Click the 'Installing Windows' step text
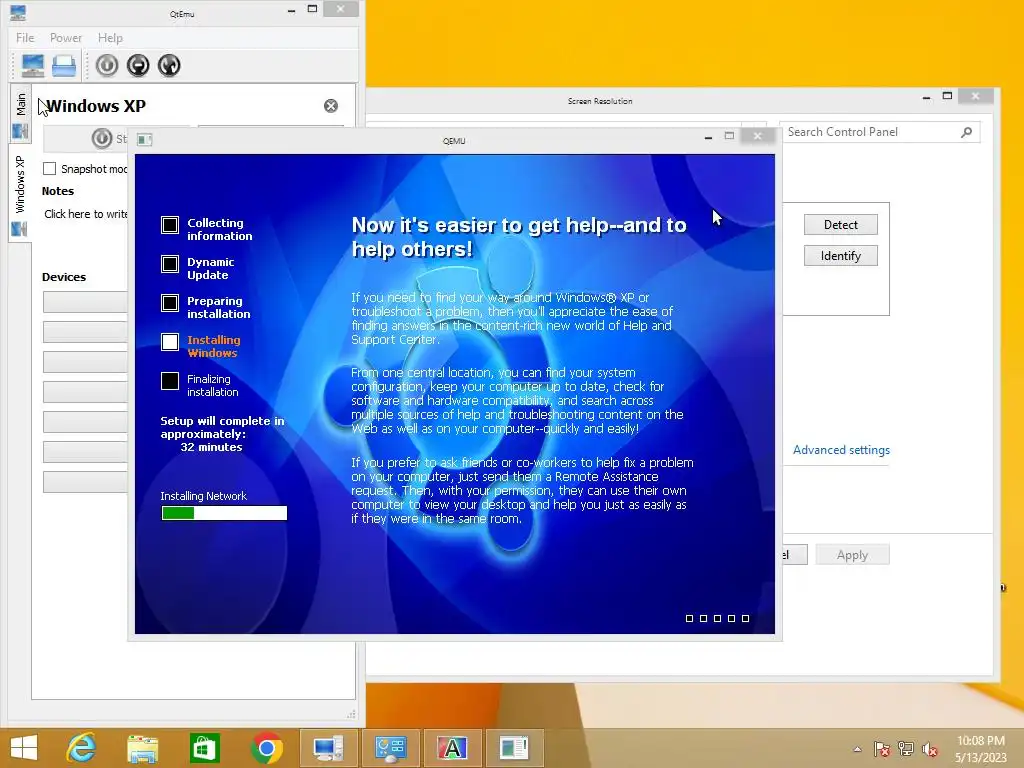The height and width of the screenshot is (768, 1024). pyautogui.click(x=214, y=346)
